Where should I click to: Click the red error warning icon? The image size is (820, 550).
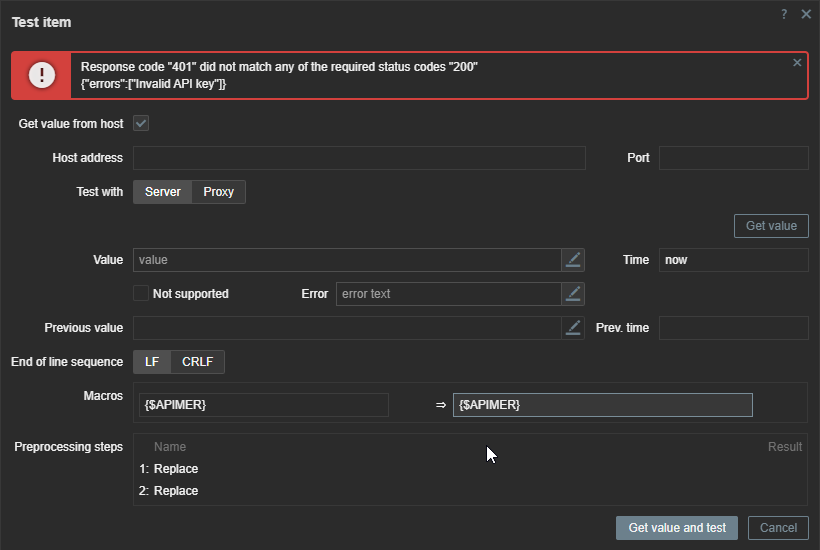[x=42, y=75]
